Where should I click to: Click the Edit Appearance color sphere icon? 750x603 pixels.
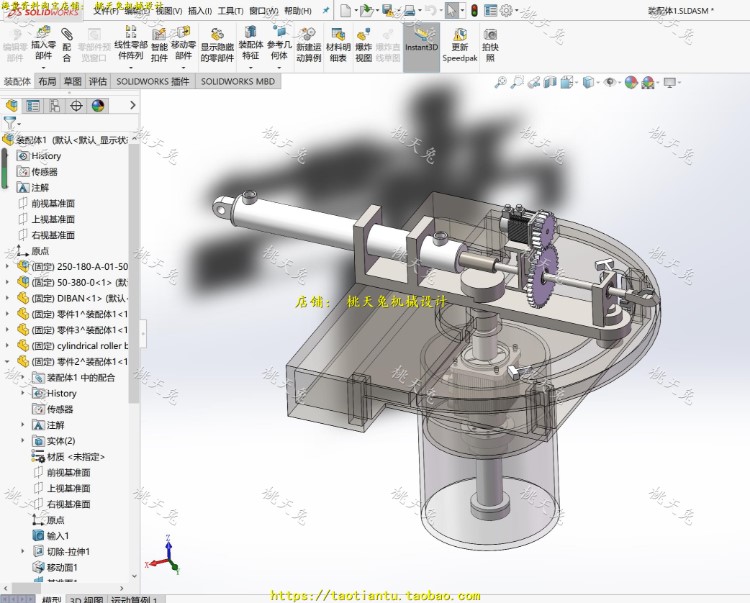(x=631, y=82)
